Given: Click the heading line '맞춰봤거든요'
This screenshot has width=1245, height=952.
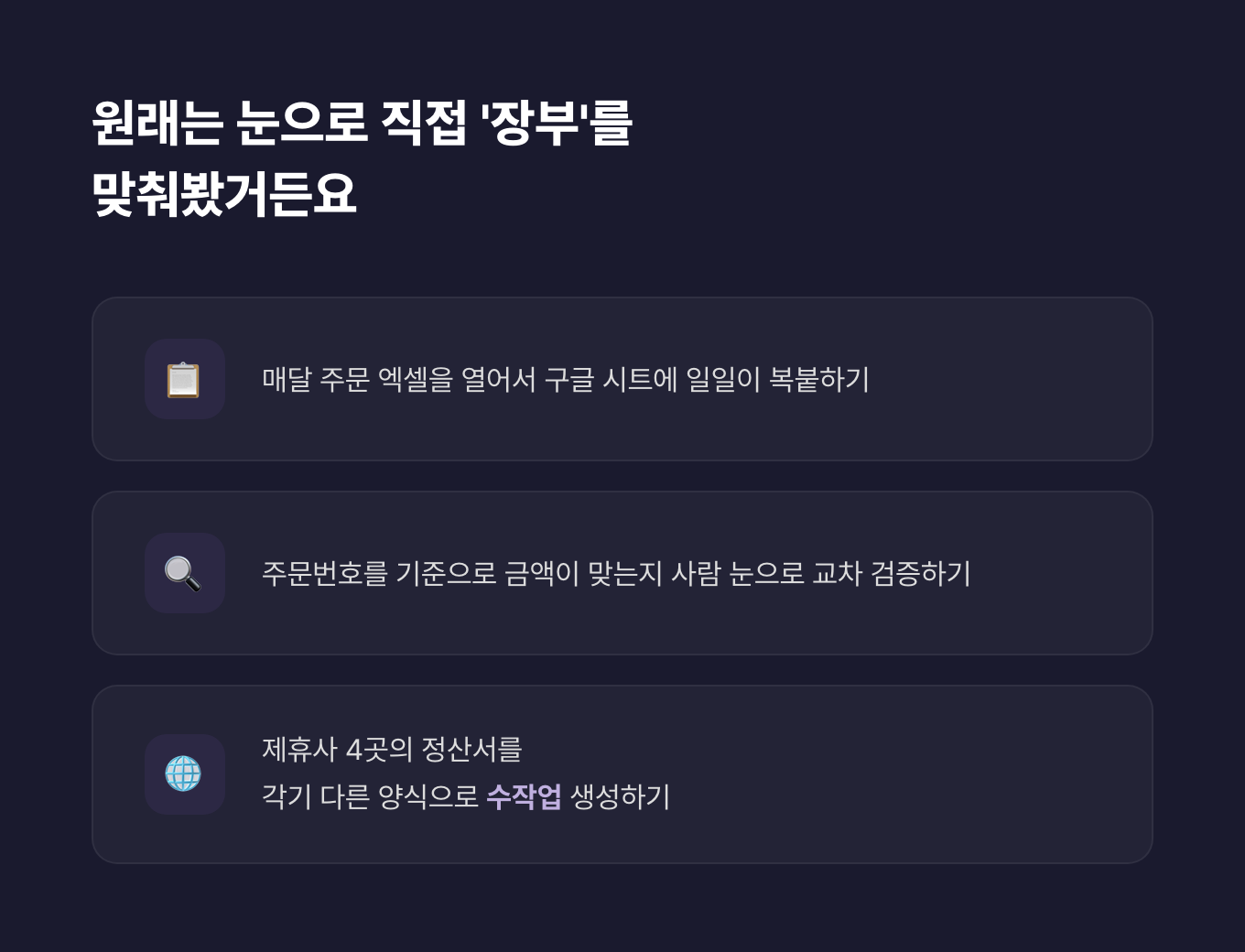Looking at the screenshot, I should click(224, 194).
